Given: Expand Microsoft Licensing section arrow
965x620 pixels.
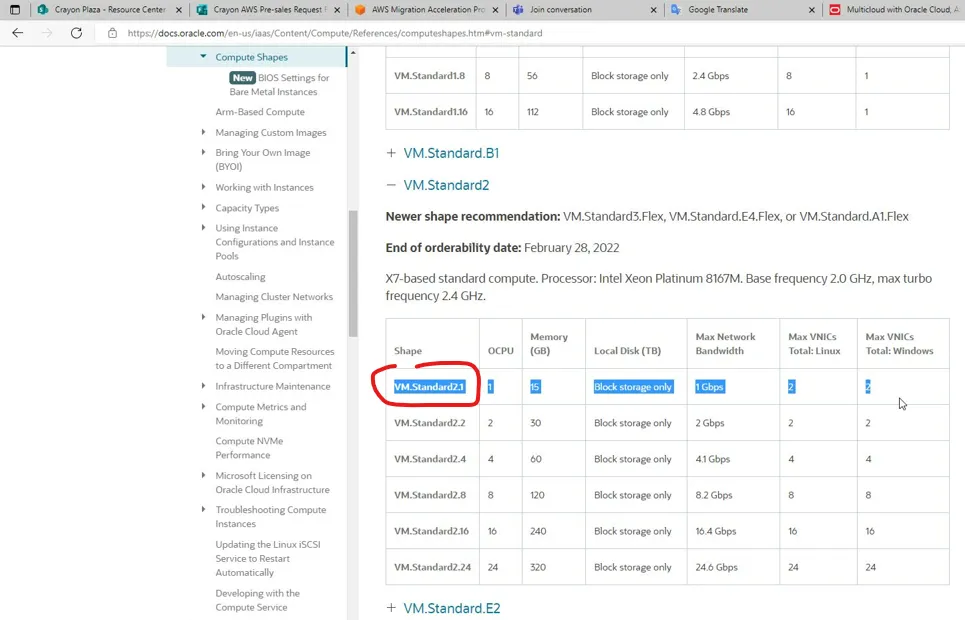Looking at the screenshot, I should [x=203, y=475].
